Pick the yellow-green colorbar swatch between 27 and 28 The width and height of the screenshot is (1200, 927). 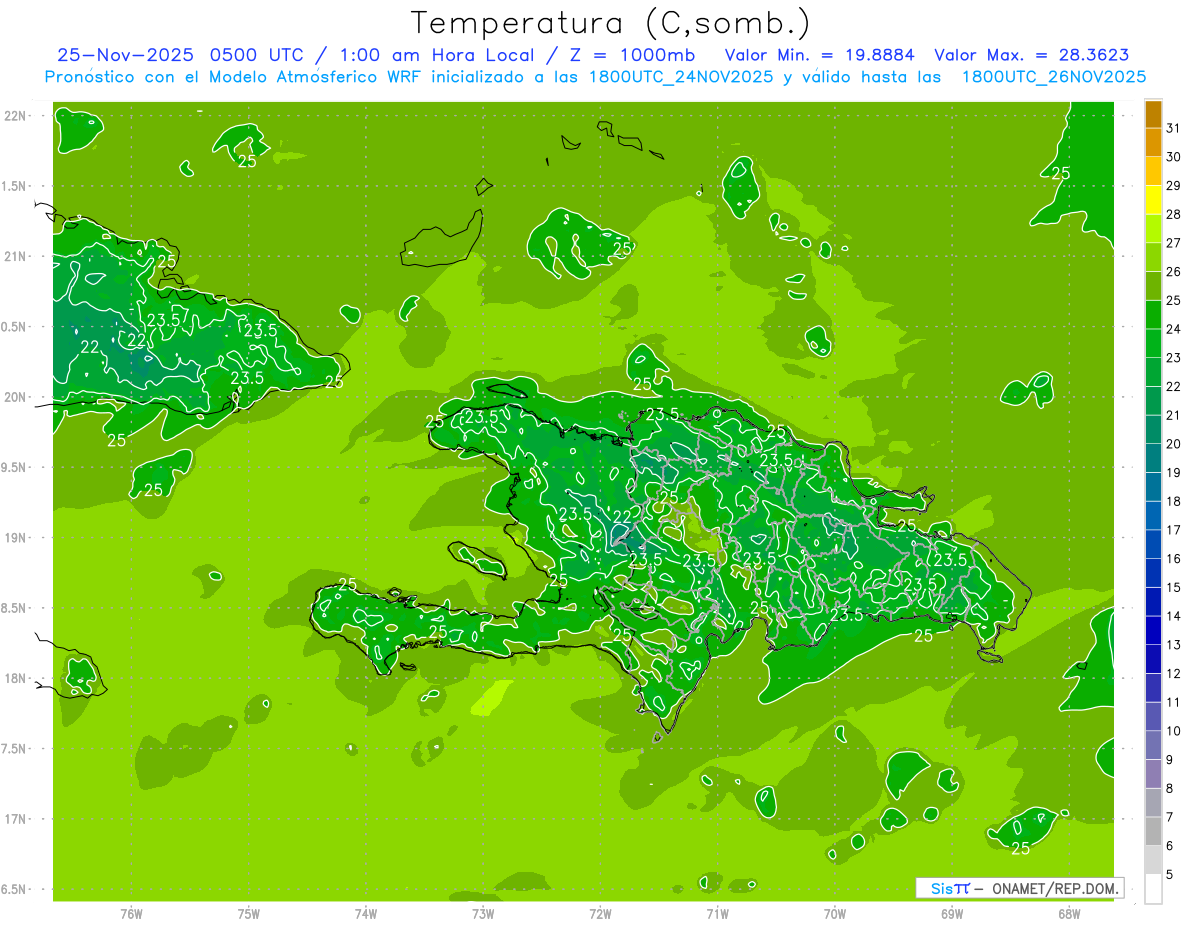1153,229
